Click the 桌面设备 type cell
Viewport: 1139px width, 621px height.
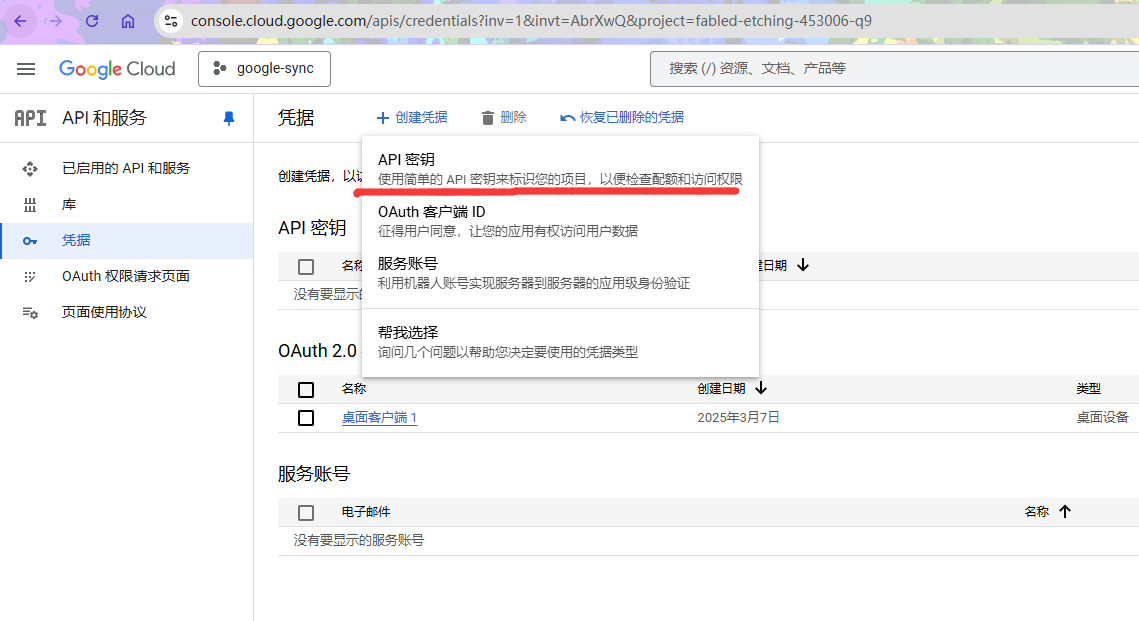(1103, 418)
